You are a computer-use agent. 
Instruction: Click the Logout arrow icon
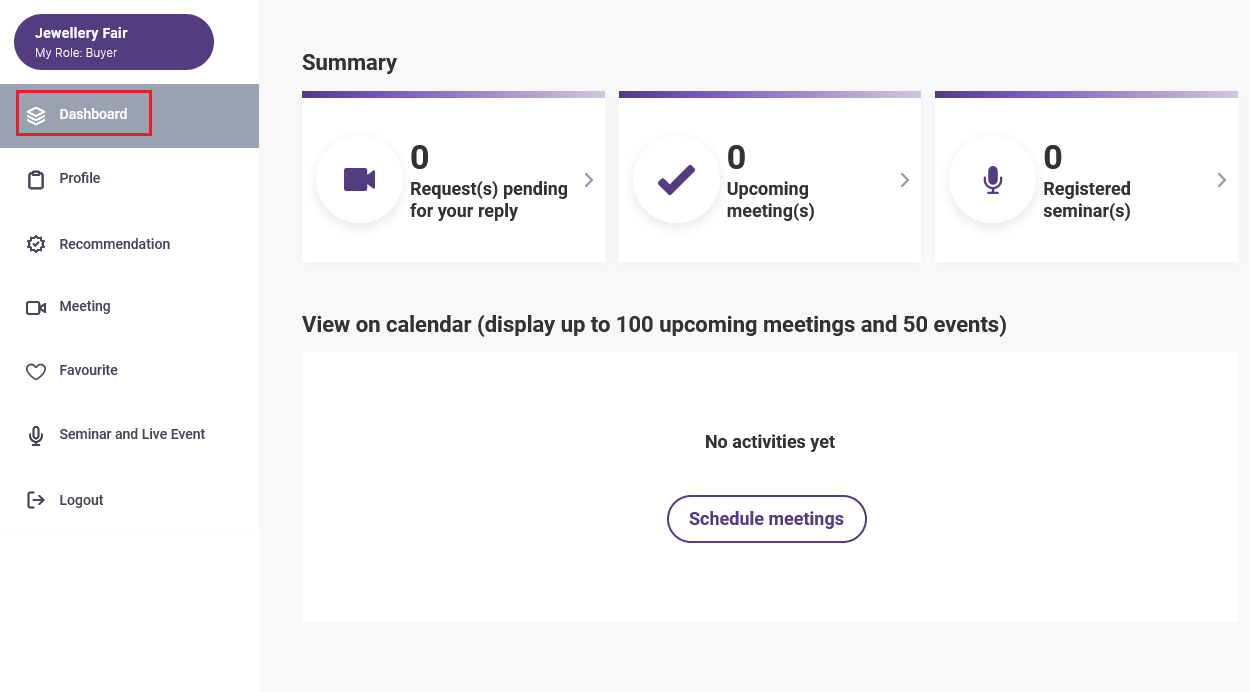click(x=36, y=500)
